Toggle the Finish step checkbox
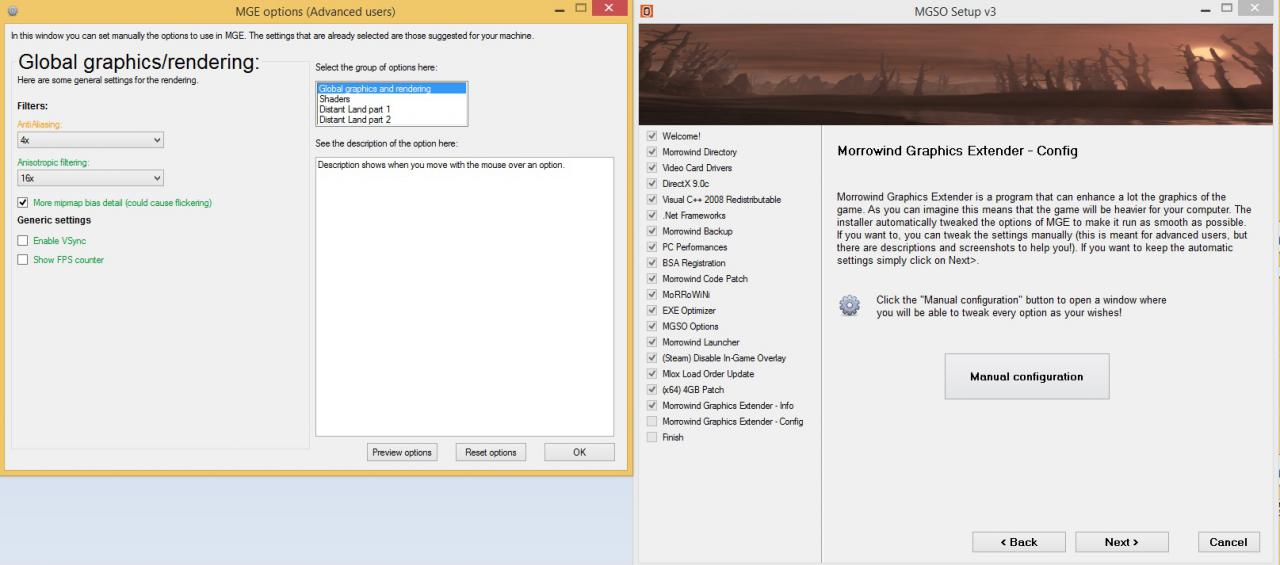The width and height of the screenshot is (1280, 565). (652, 437)
